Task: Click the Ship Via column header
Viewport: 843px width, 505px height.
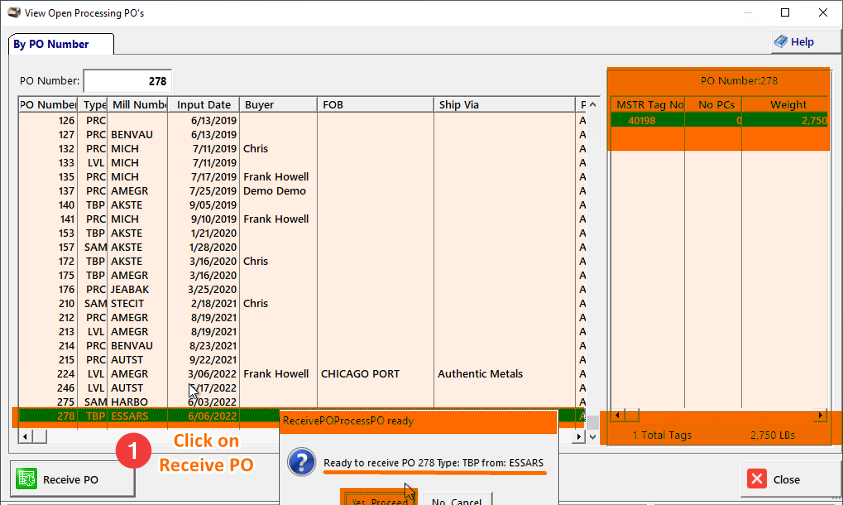Action: click(x=504, y=104)
